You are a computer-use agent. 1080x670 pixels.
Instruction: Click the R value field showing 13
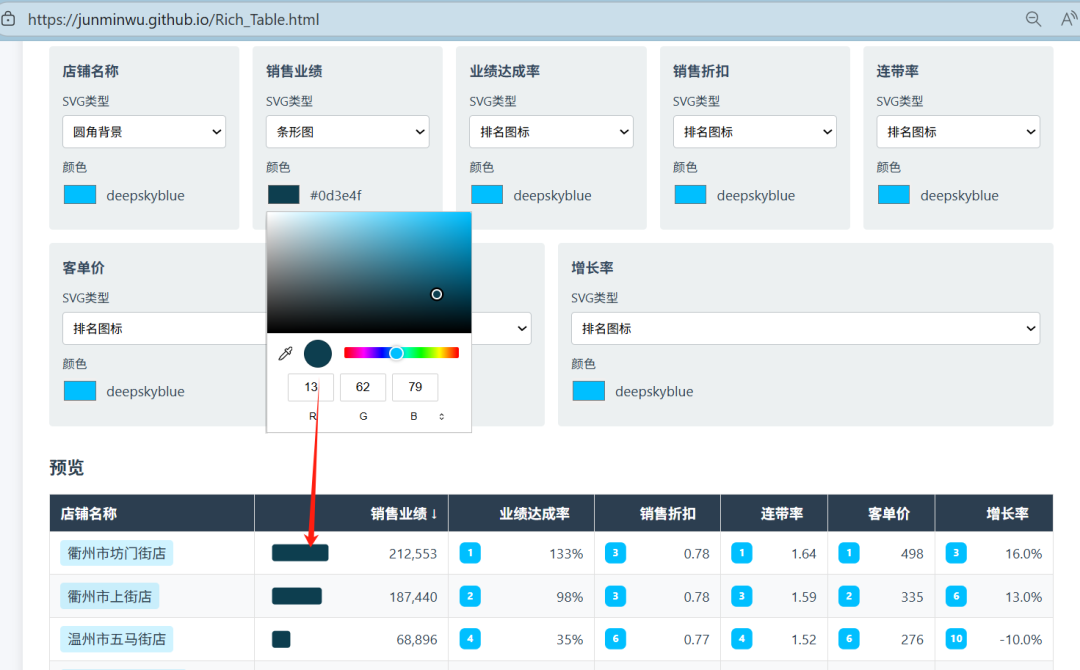[311, 387]
